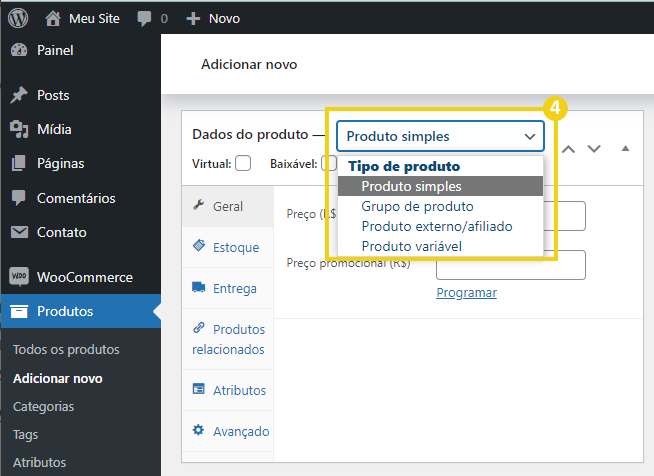The image size is (654, 476).
Task: Open Adicionar novo submenu item
Action: [x=58, y=378]
